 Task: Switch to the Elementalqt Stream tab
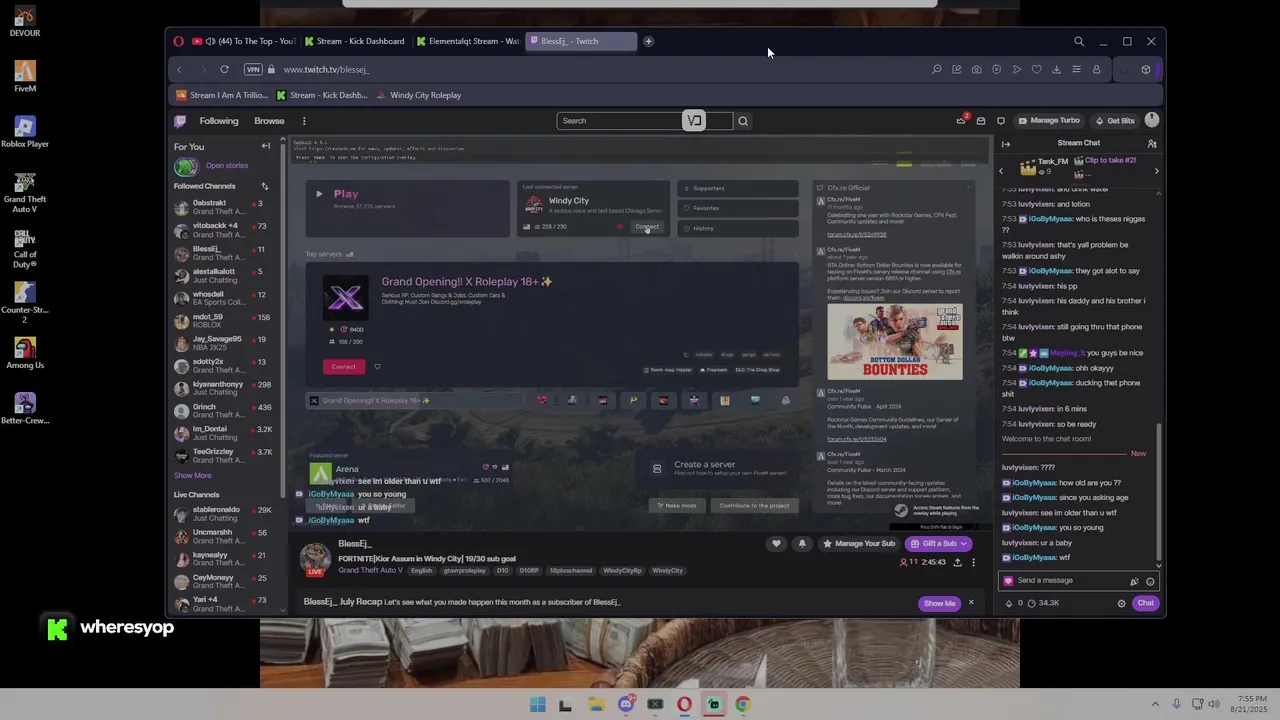click(468, 41)
